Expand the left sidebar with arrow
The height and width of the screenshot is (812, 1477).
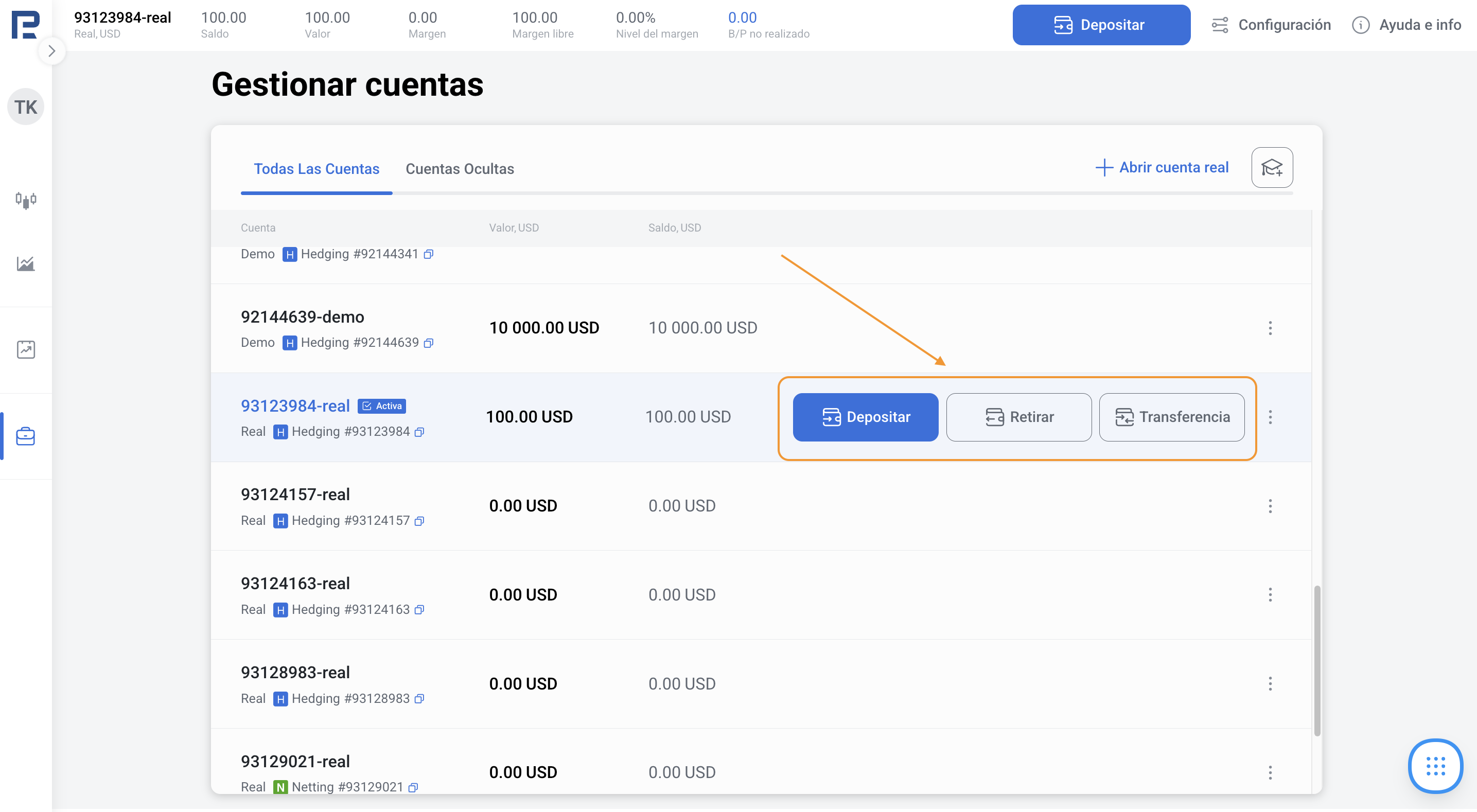51,51
